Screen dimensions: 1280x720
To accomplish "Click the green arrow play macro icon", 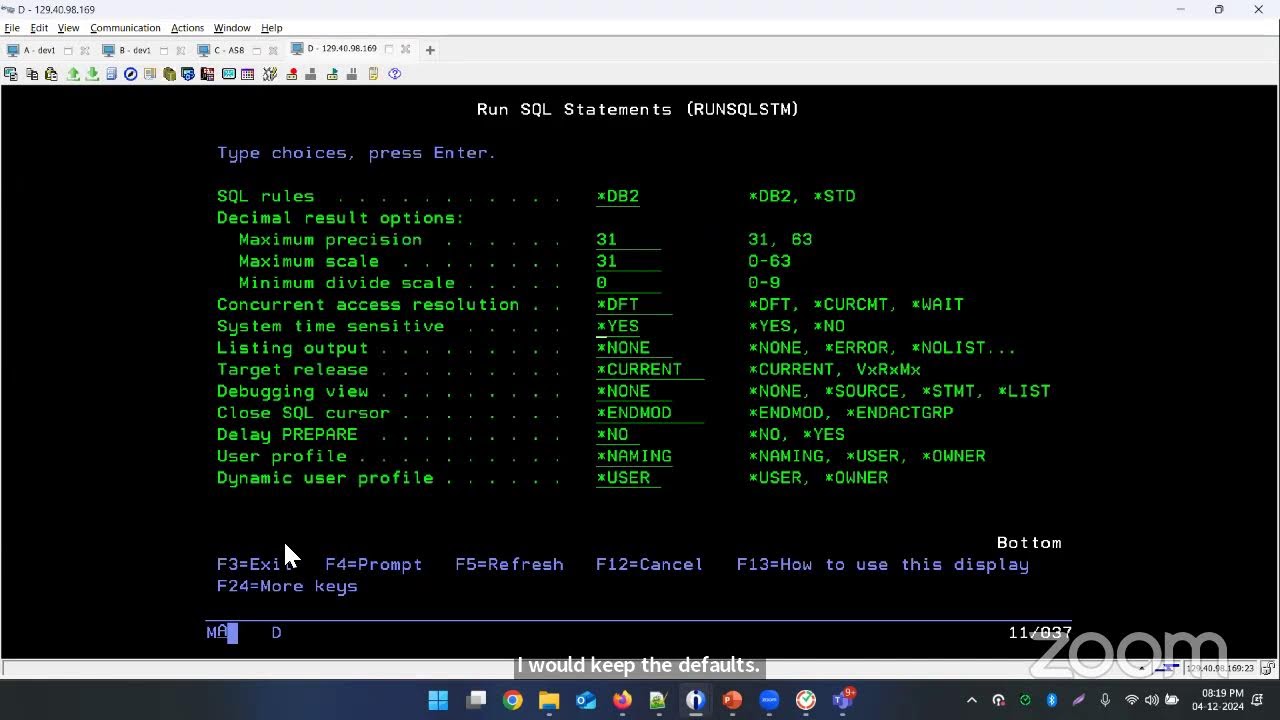I will point(332,74).
